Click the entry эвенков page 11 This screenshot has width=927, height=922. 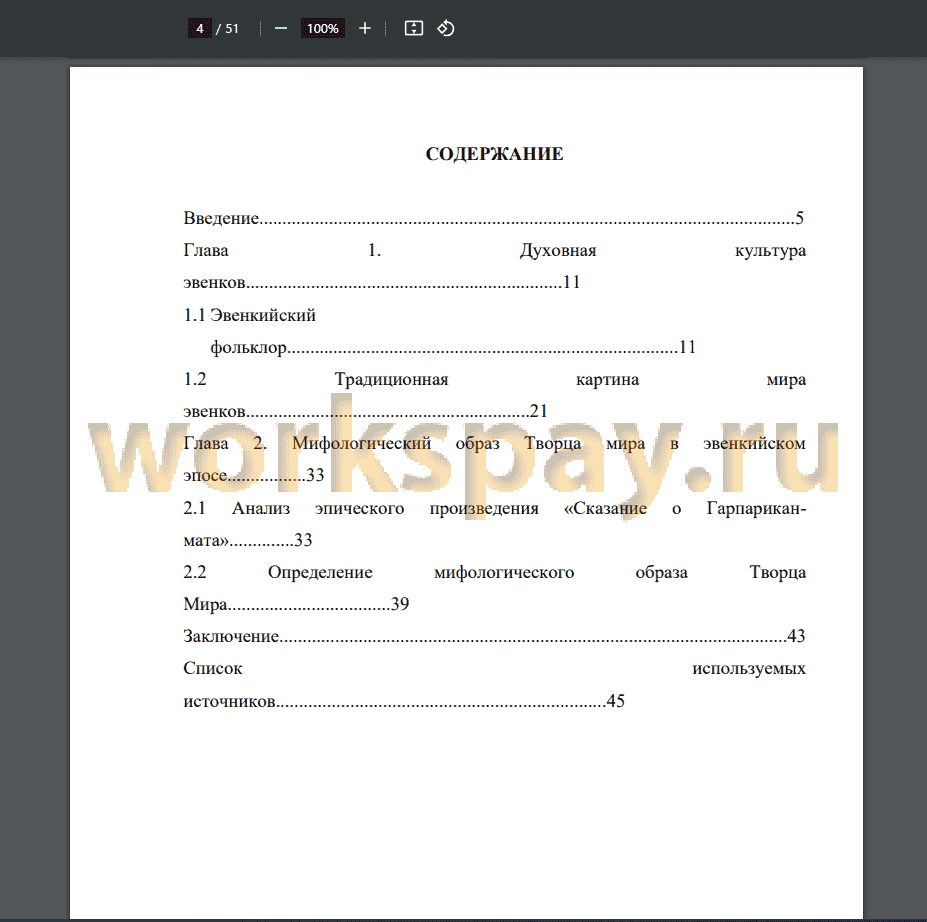381,283
